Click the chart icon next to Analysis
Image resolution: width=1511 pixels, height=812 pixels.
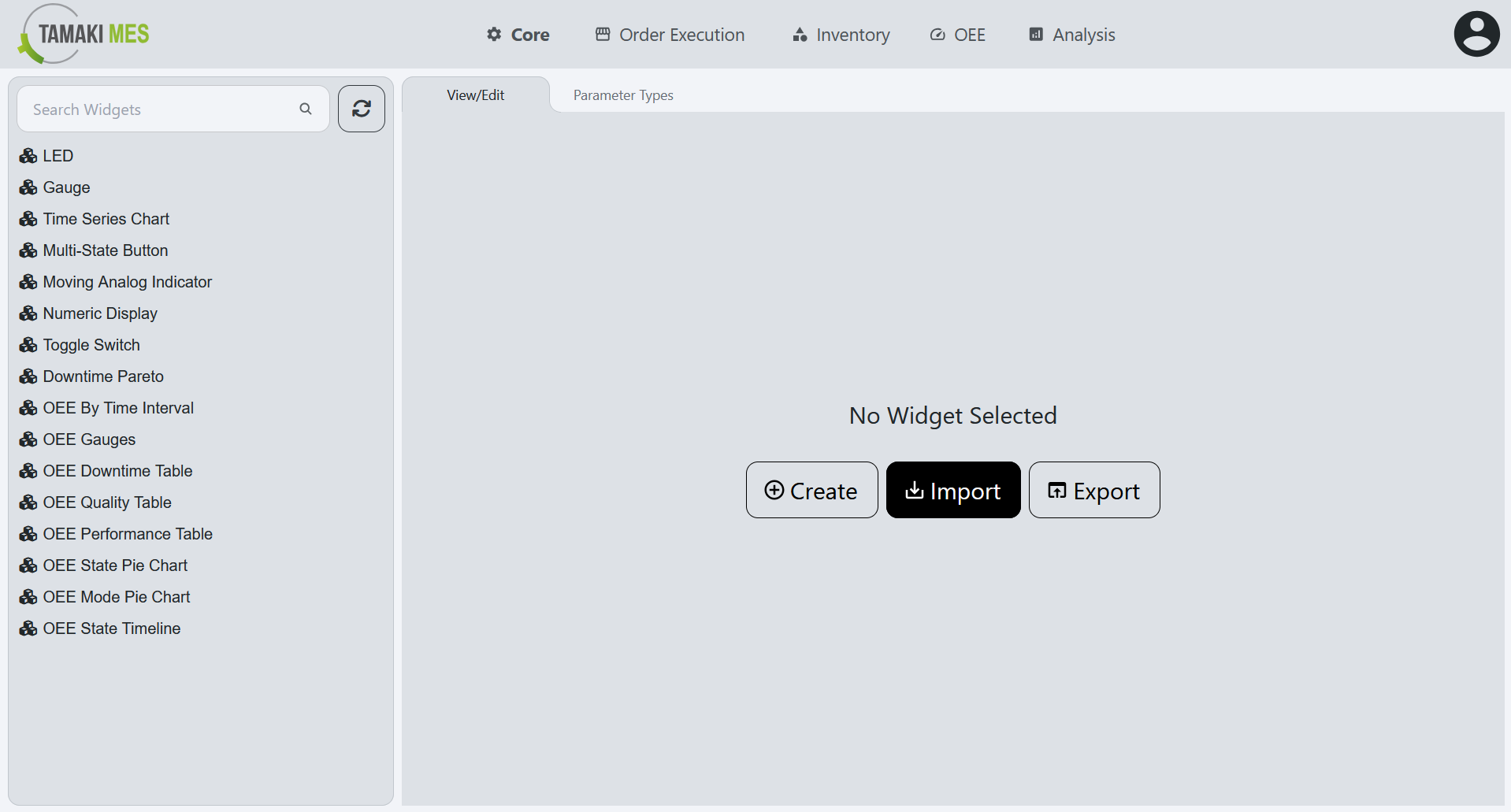click(x=1034, y=34)
